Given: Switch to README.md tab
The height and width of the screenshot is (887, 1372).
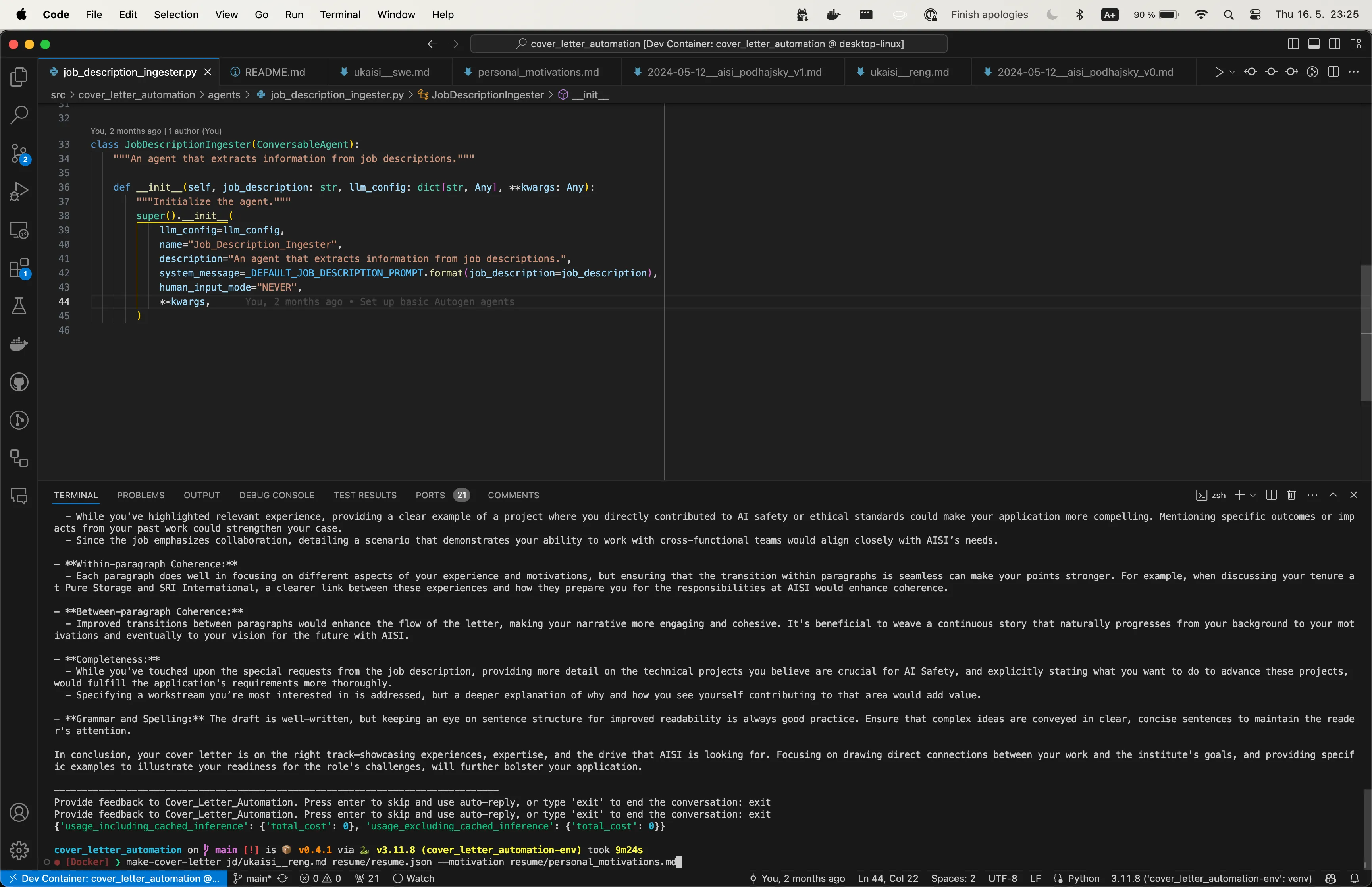Looking at the screenshot, I should 275,72.
